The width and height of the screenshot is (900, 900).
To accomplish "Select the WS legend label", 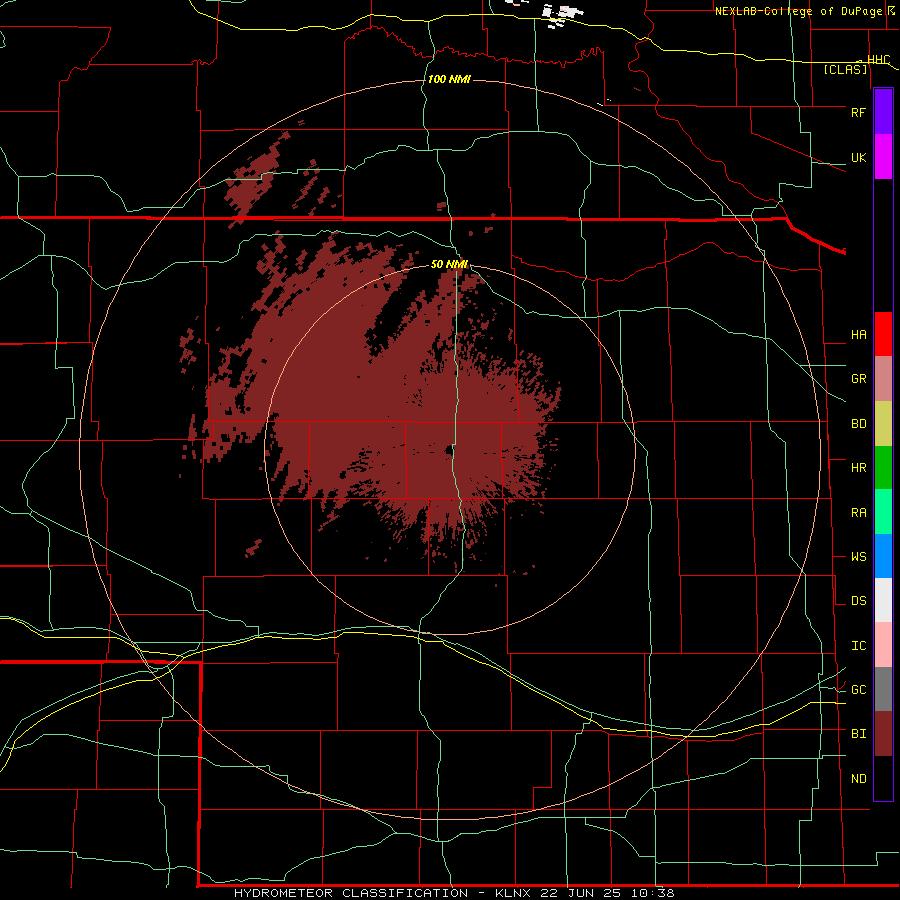I will (858, 557).
